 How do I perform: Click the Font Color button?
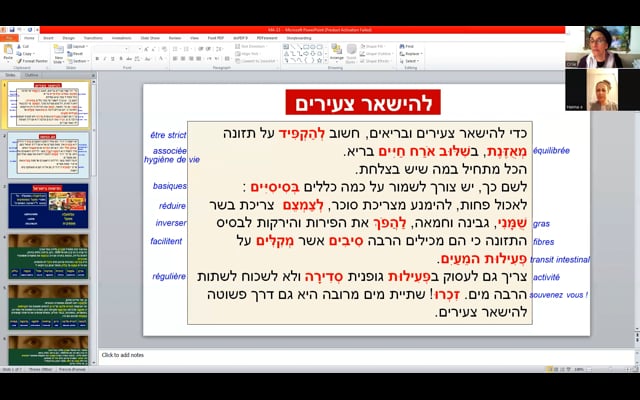coord(162,59)
